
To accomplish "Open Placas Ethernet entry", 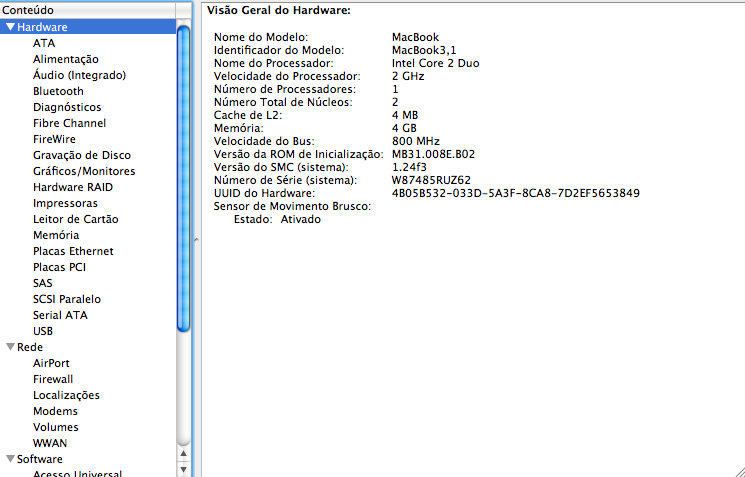I will coord(73,251).
